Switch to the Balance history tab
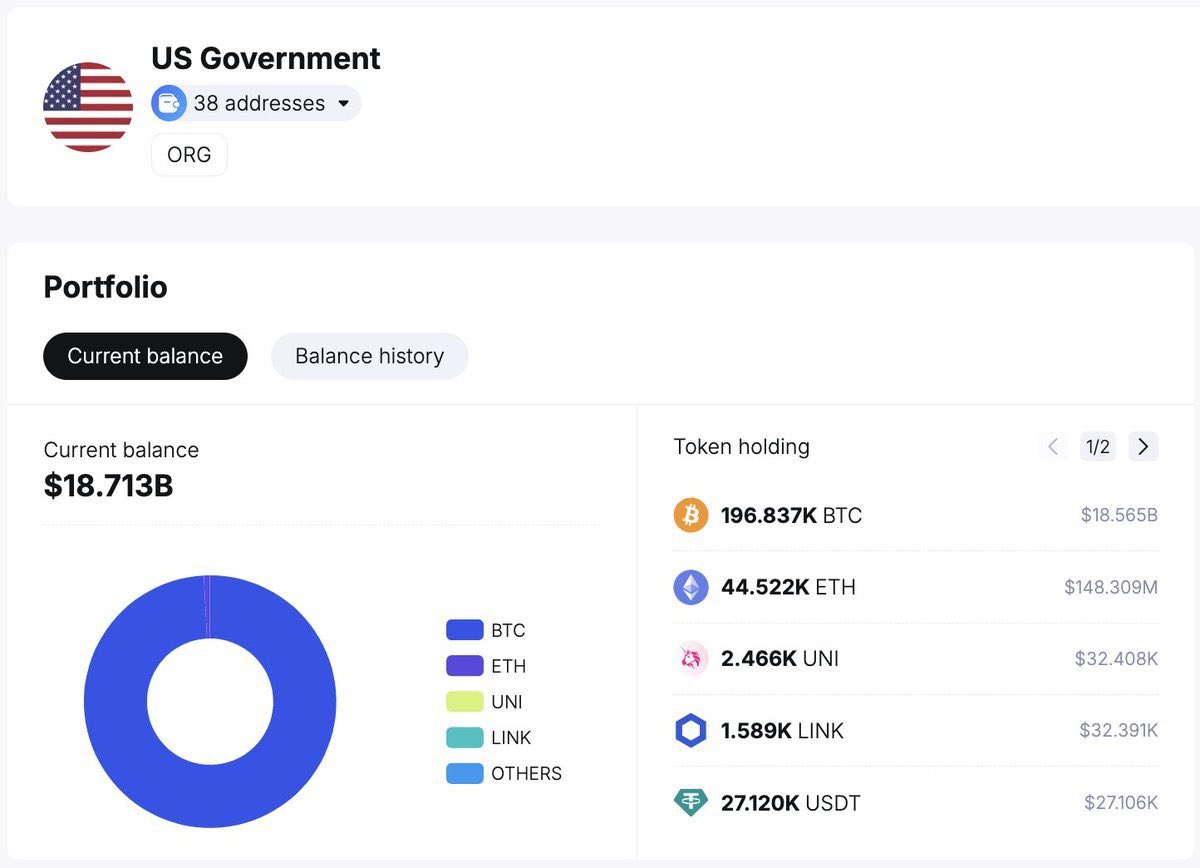Screen dimensions: 1200x868 [x=369, y=356]
